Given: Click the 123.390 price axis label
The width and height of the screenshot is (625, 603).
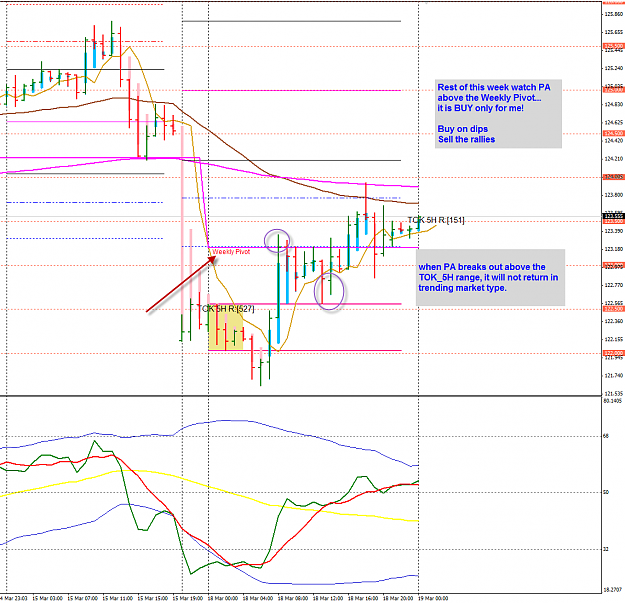Looking at the screenshot, I should (x=613, y=231).
